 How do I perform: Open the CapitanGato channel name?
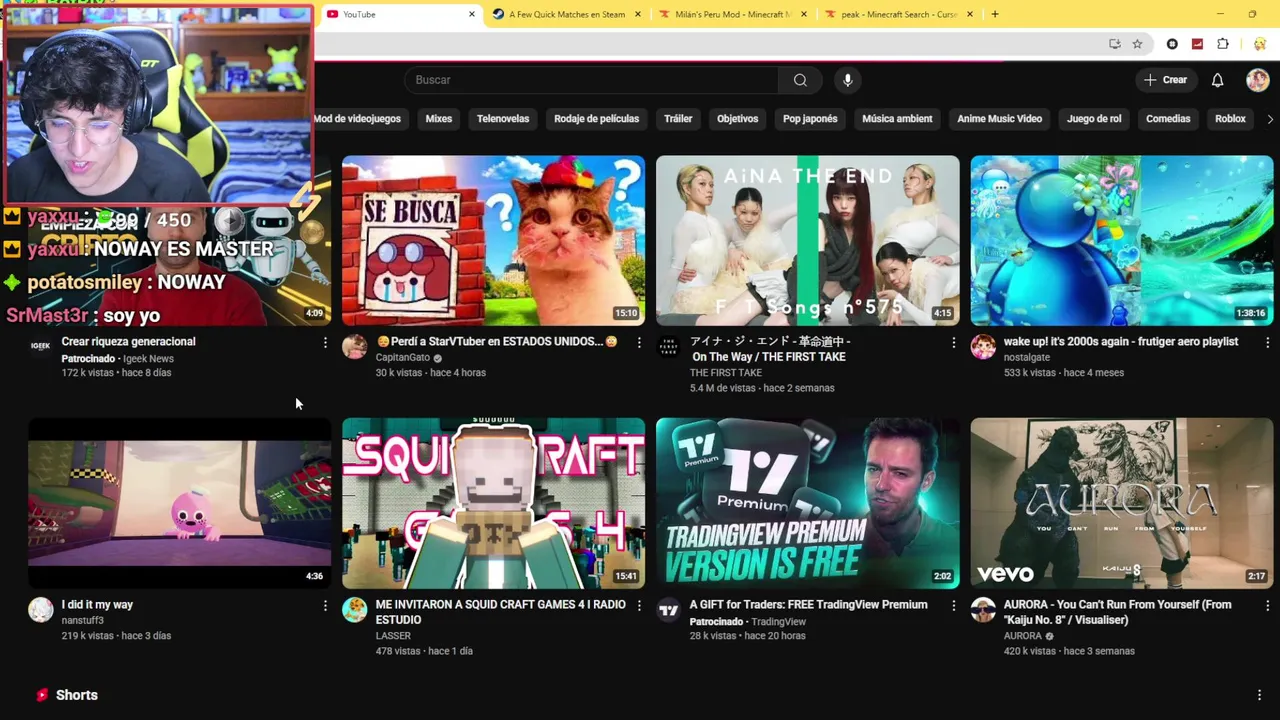[403, 358]
